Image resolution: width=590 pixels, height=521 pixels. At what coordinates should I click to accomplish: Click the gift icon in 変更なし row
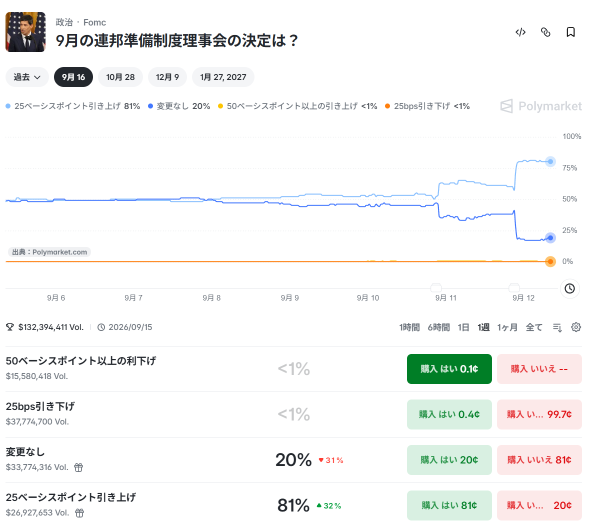tap(78, 468)
